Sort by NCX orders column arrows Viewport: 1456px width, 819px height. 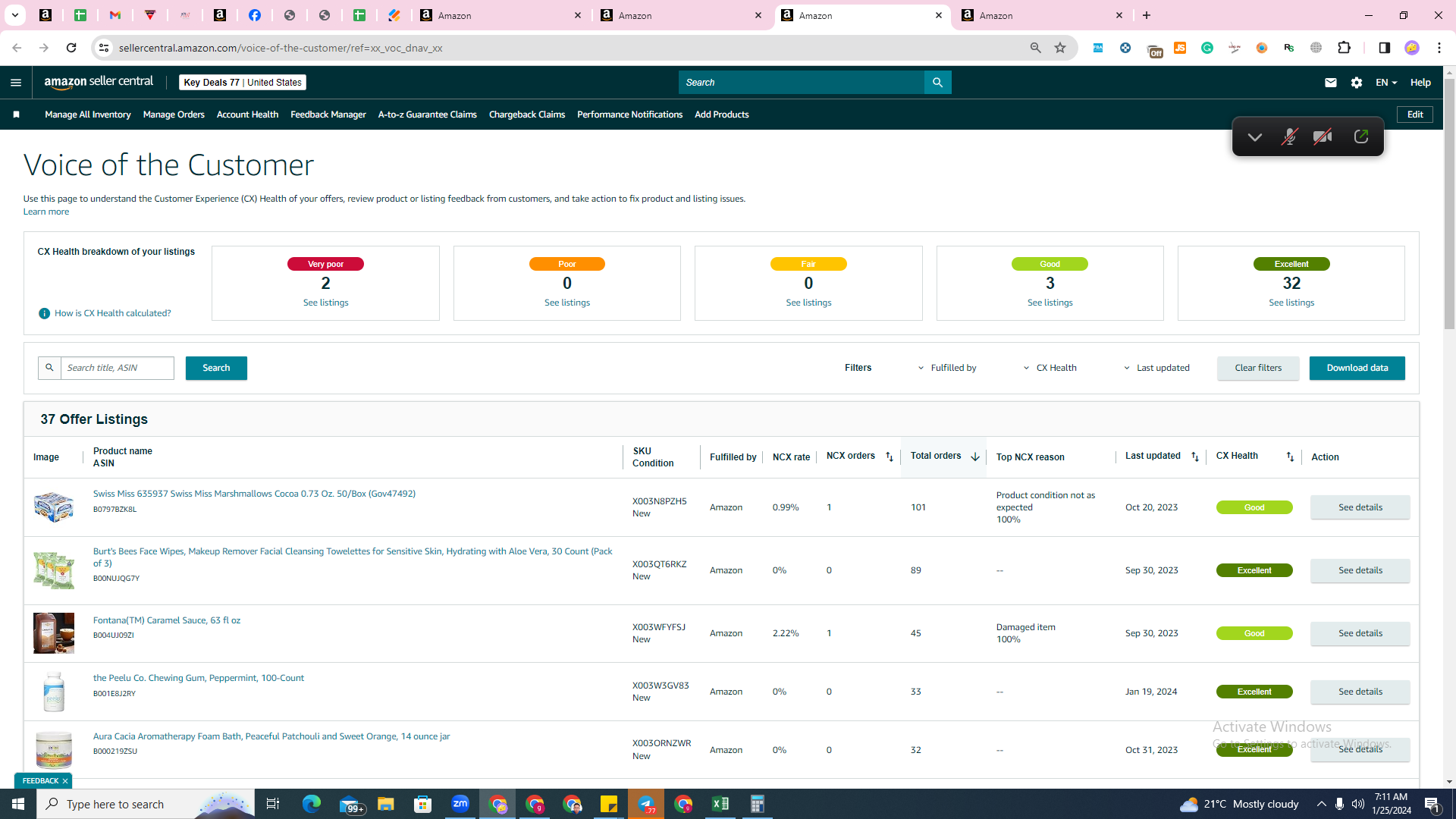coord(890,457)
